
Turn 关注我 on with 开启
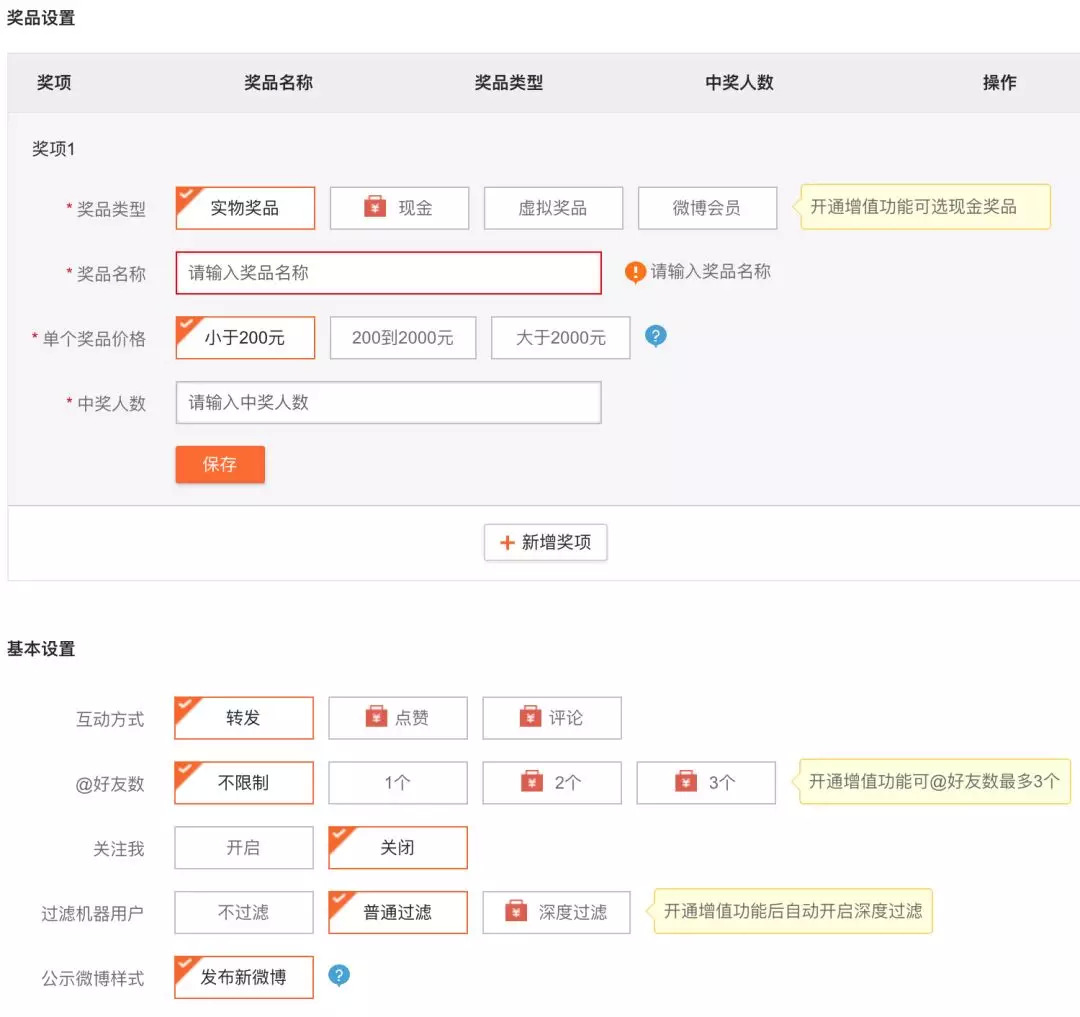[x=244, y=847]
